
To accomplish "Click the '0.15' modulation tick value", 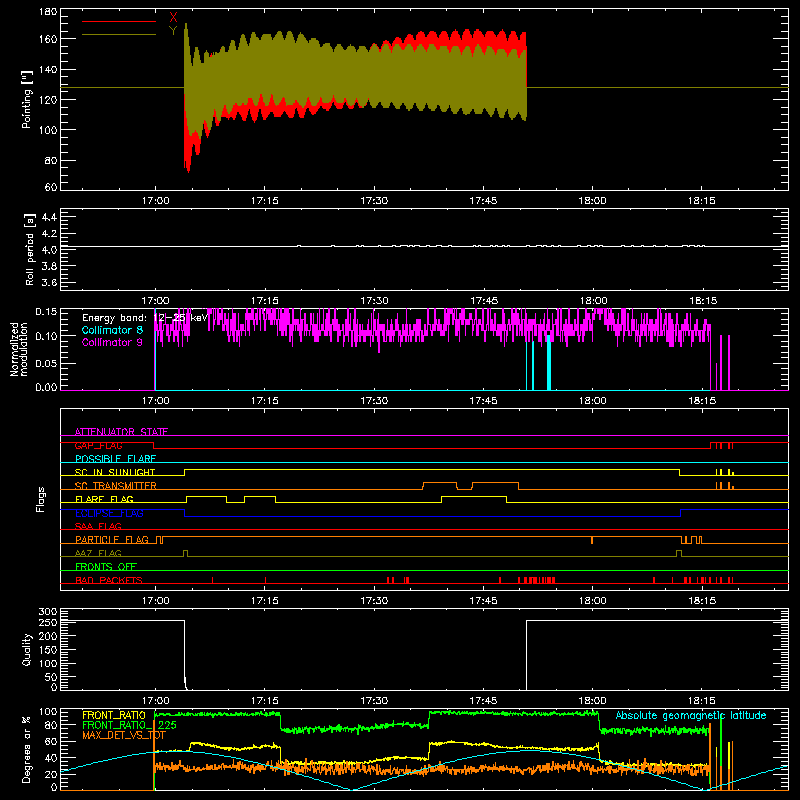I will (x=46, y=311).
